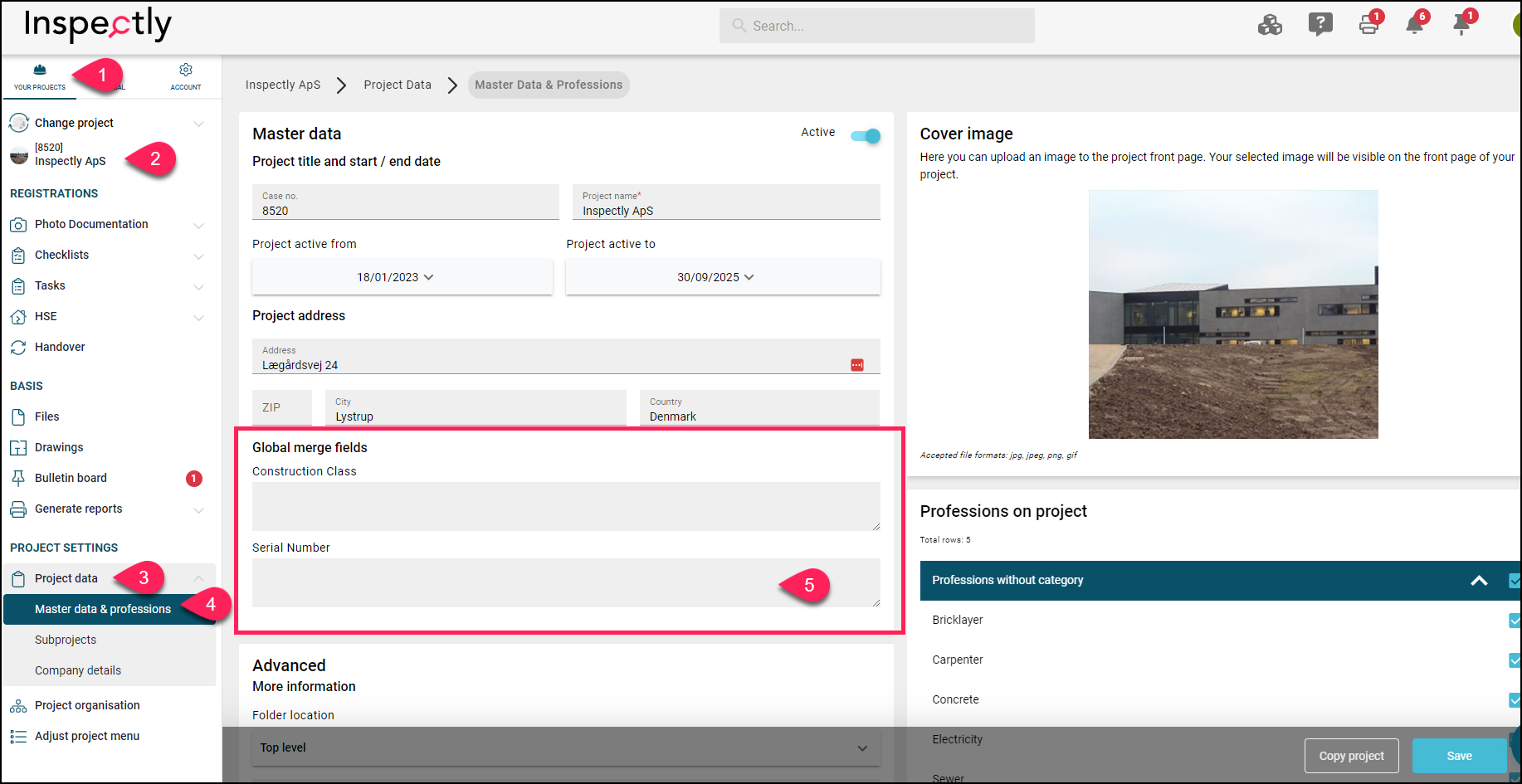This screenshot has width=1522, height=784.
Task: Open the Project active from date dropdown
Action: [x=402, y=277]
